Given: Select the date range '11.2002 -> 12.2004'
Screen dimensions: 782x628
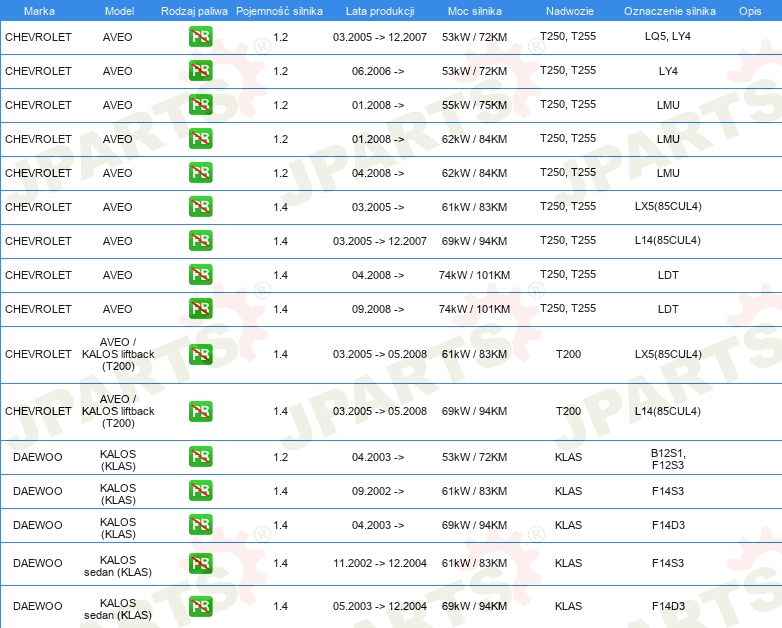Looking at the screenshot, I should [x=380, y=563].
